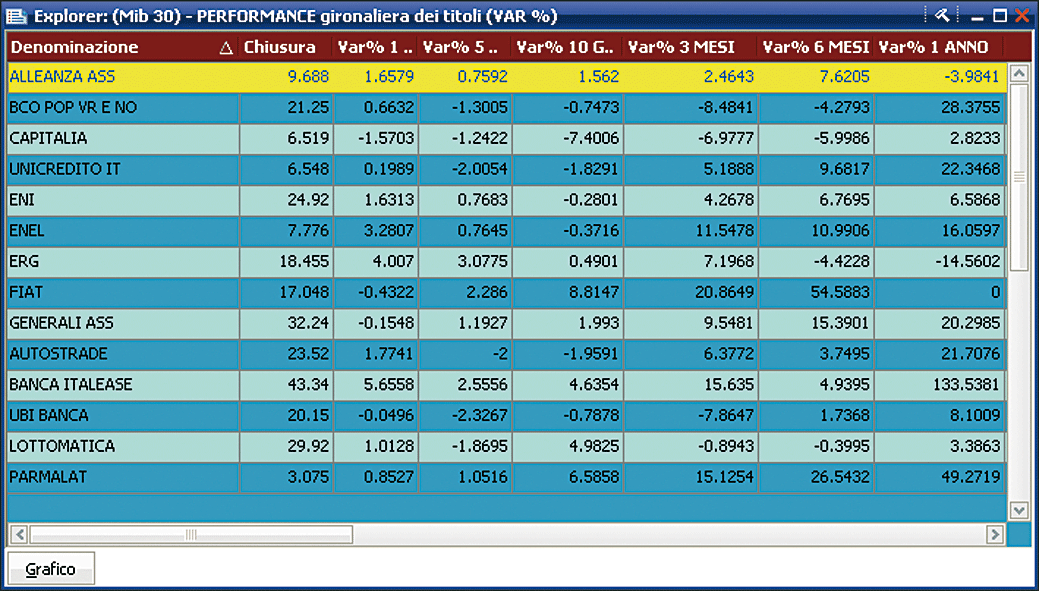Maximize the Explorer window
Screen dimensions: 1039x591
tap(1000, 16)
